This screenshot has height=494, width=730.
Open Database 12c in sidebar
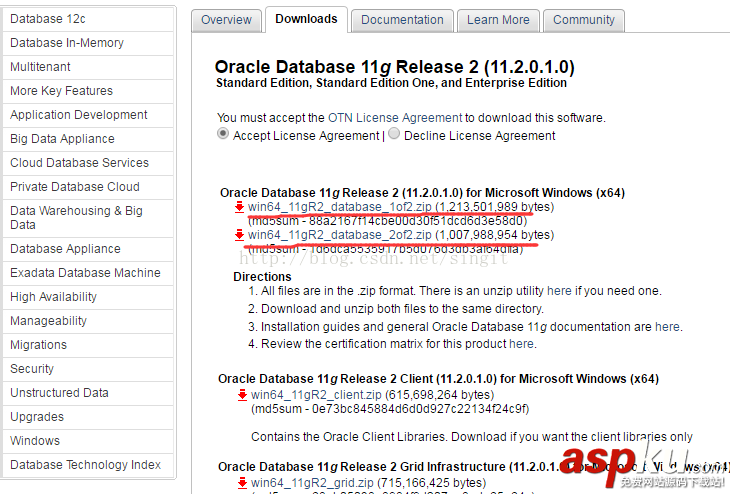(88, 19)
